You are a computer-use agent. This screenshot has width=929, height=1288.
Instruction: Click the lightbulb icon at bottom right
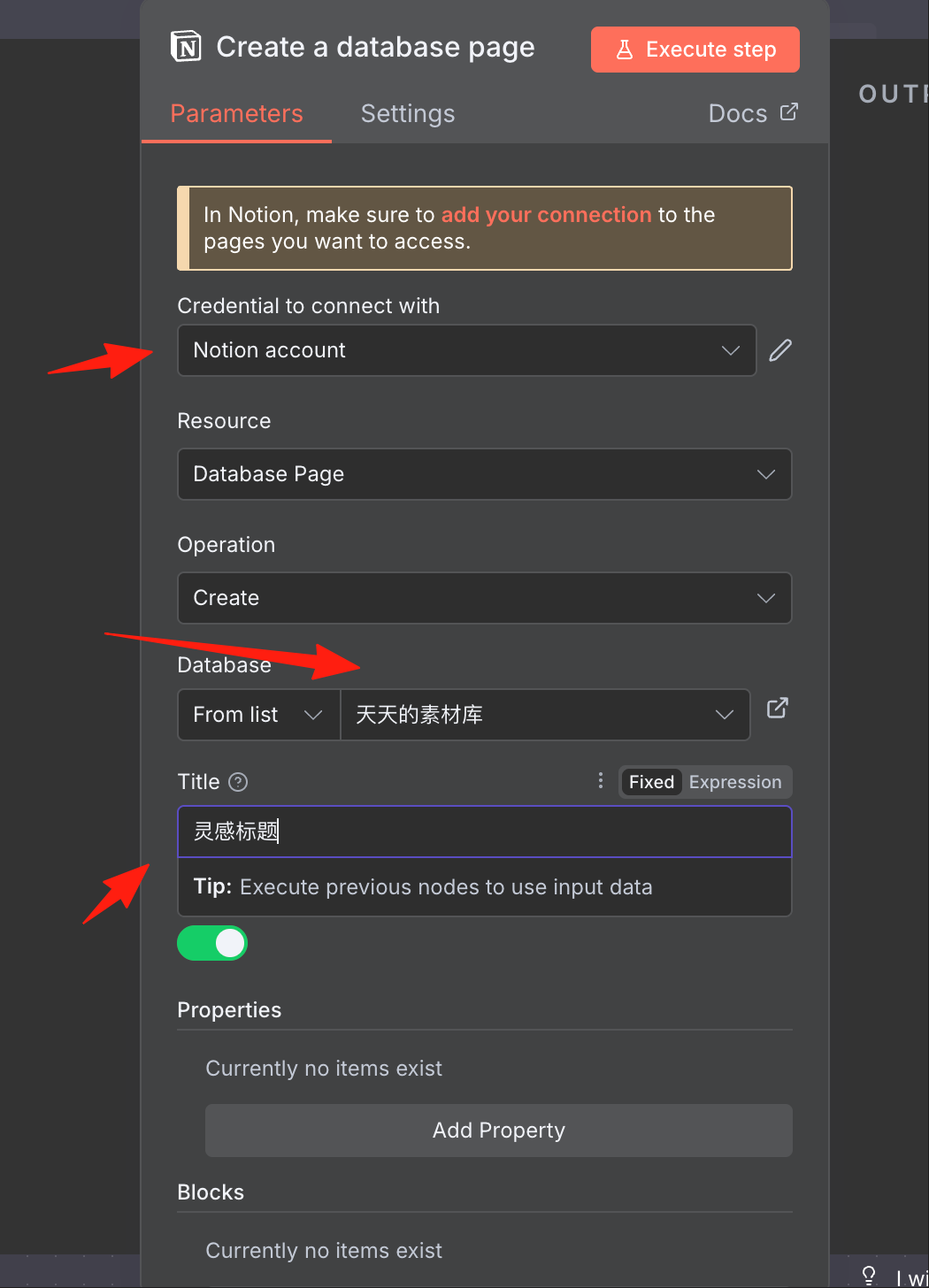pyautogui.click(x=869, y=1276)
